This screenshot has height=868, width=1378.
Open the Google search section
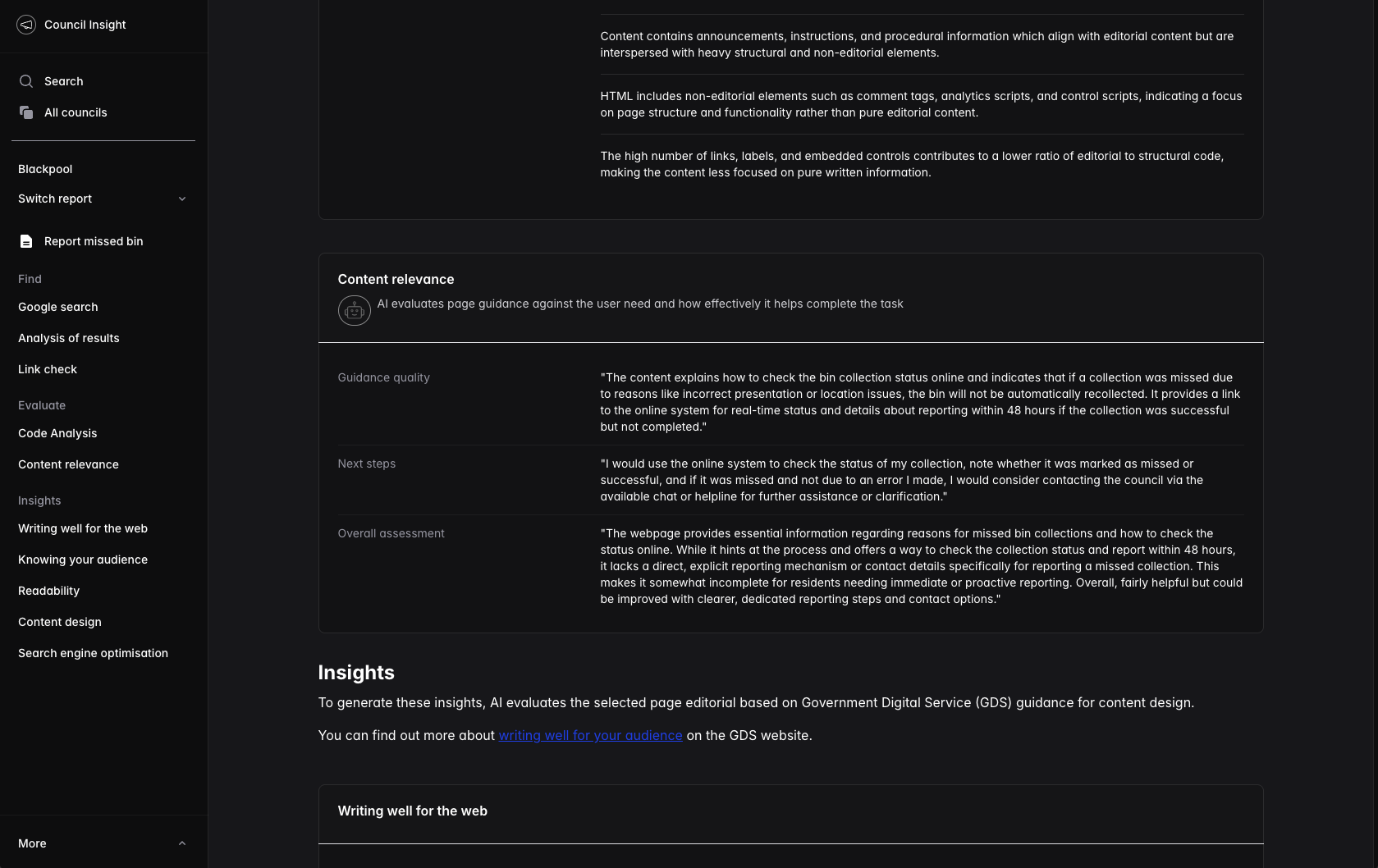58,307
